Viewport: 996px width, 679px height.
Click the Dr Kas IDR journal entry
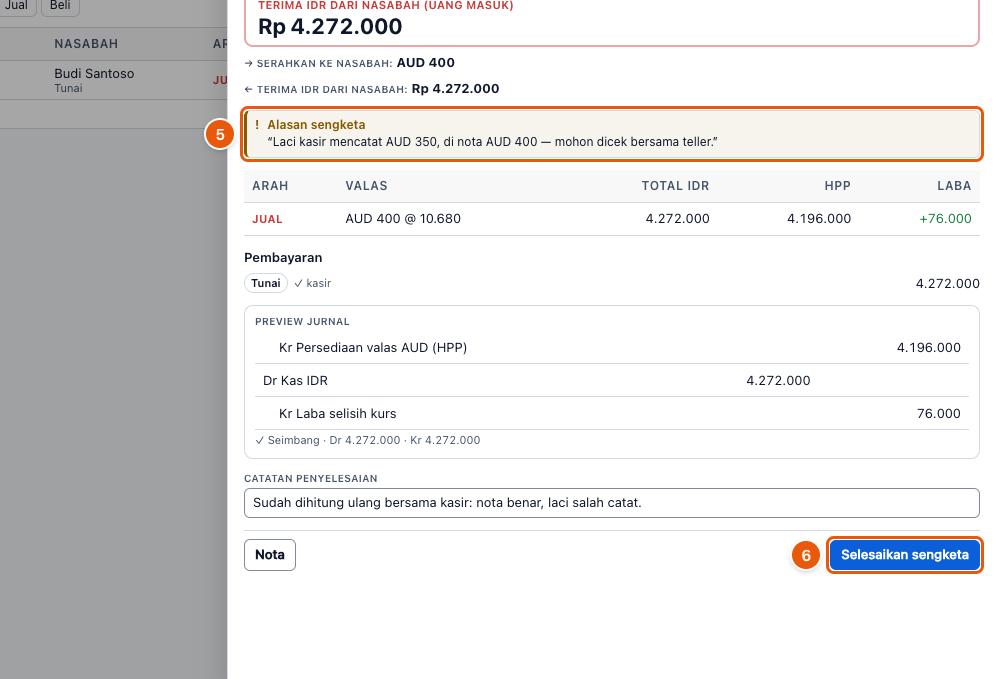[x=295, y=381]
